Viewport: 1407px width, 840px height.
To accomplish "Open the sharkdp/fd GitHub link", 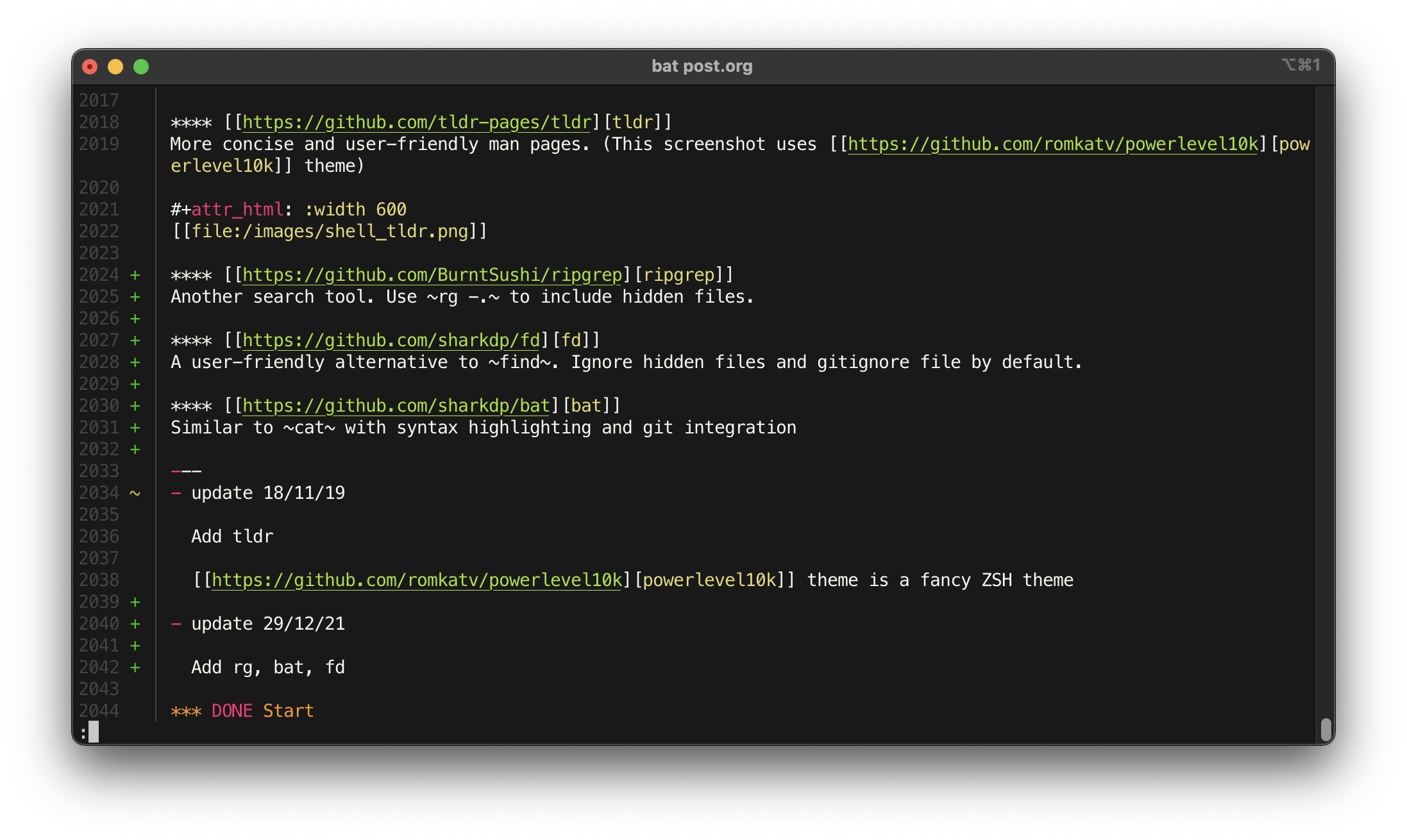I will coord(391,340).
